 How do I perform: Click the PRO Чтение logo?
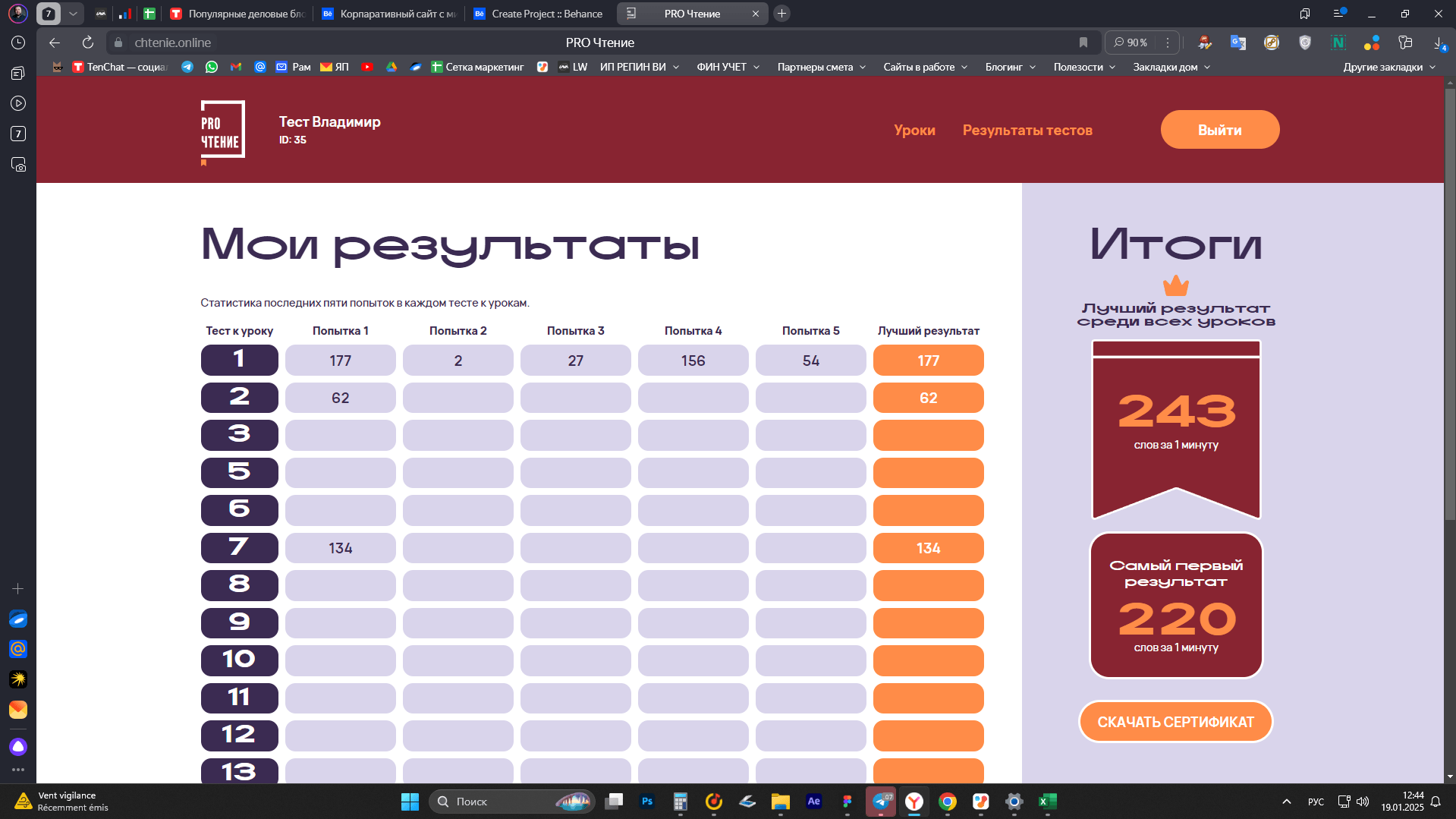pyautogui.click(x=222, y=131)
